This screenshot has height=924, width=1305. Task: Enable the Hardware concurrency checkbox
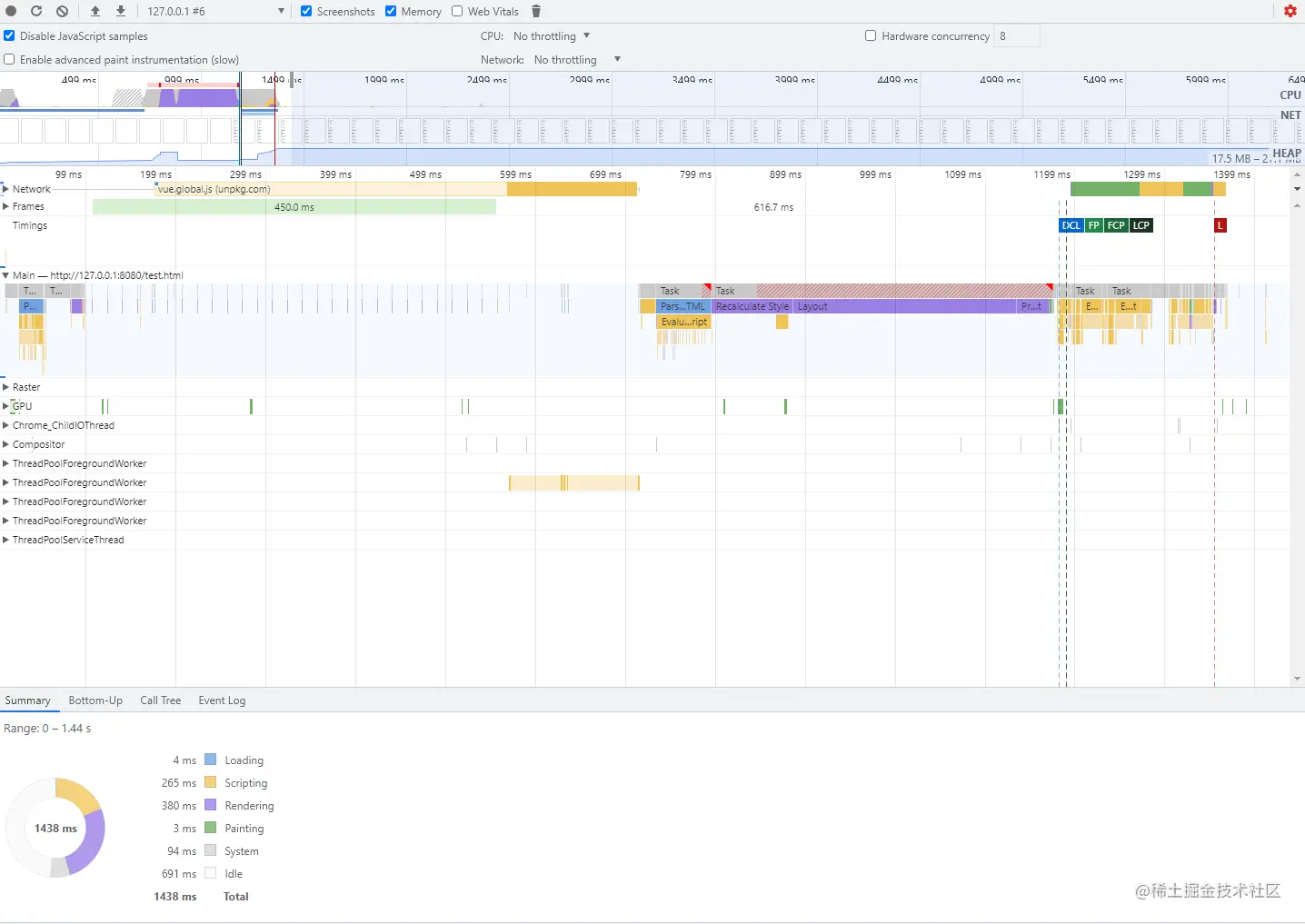pos(871,35)
